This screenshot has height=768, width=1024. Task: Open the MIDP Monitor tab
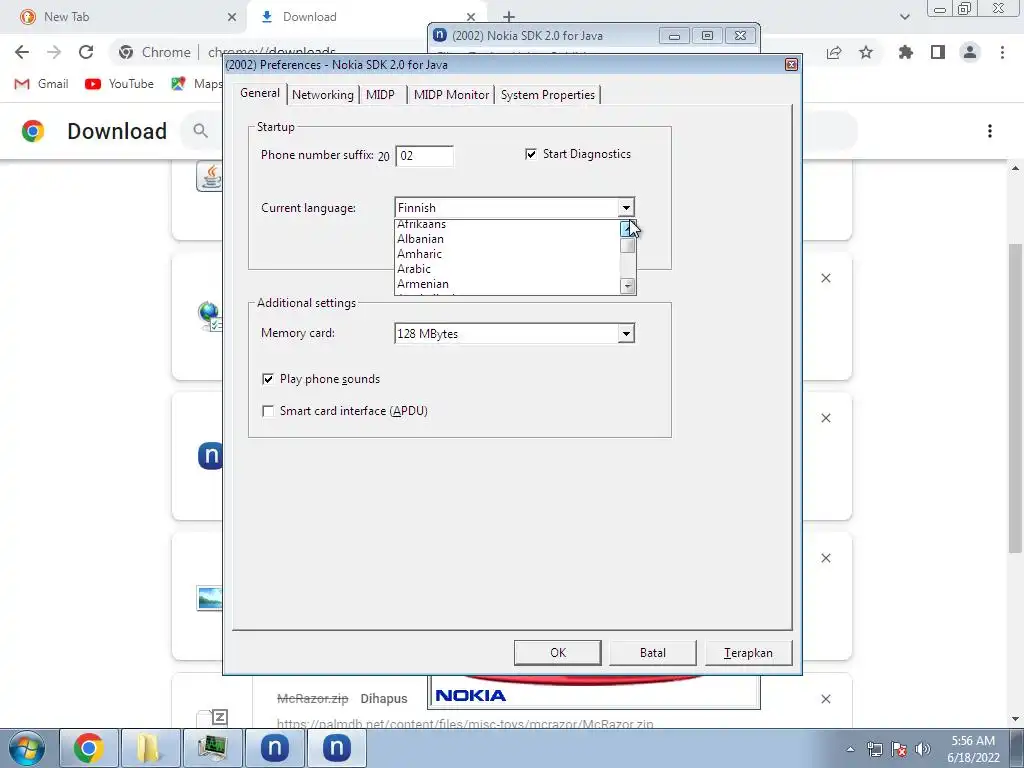pos(451,95)
